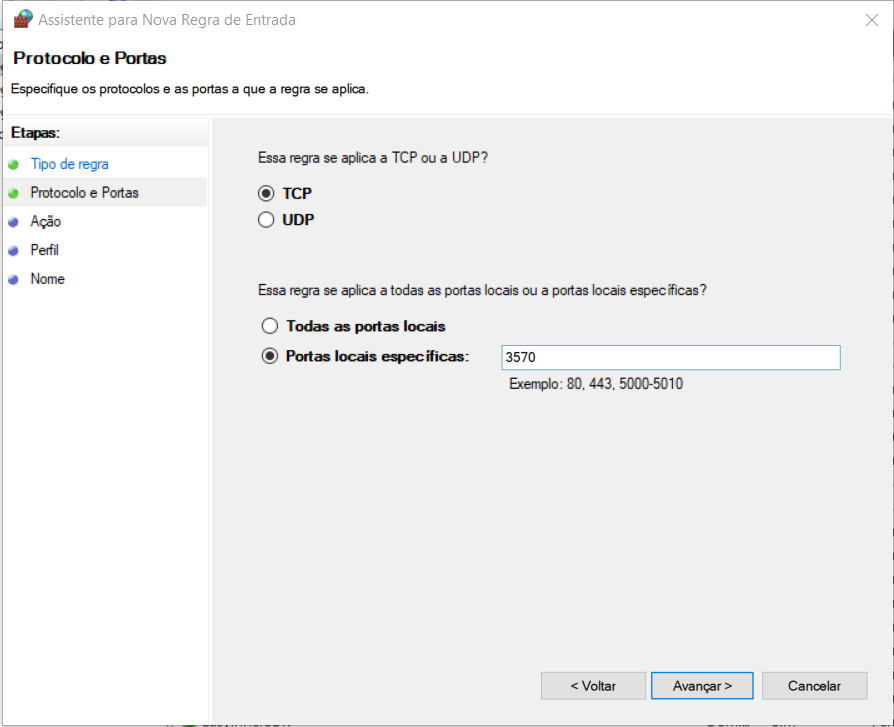Enable Portas locais específicas radio button
The width and height of the screenshot is (894, 727).
(269, 356)
